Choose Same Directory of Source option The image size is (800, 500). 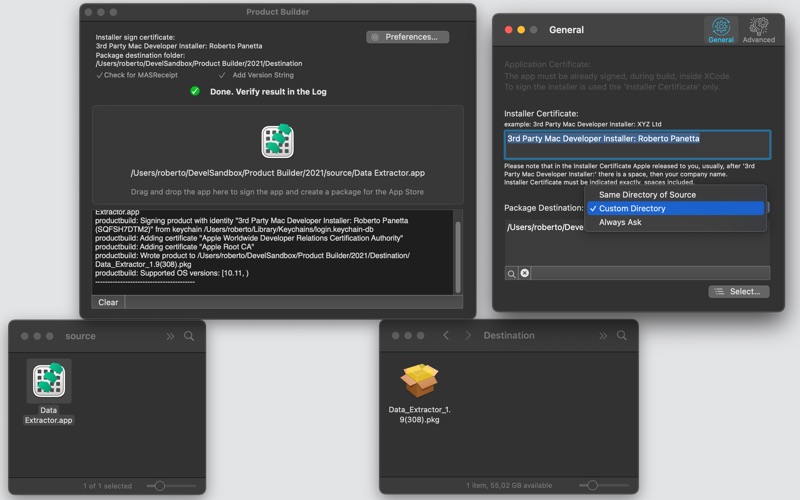(x=676, y=194)
